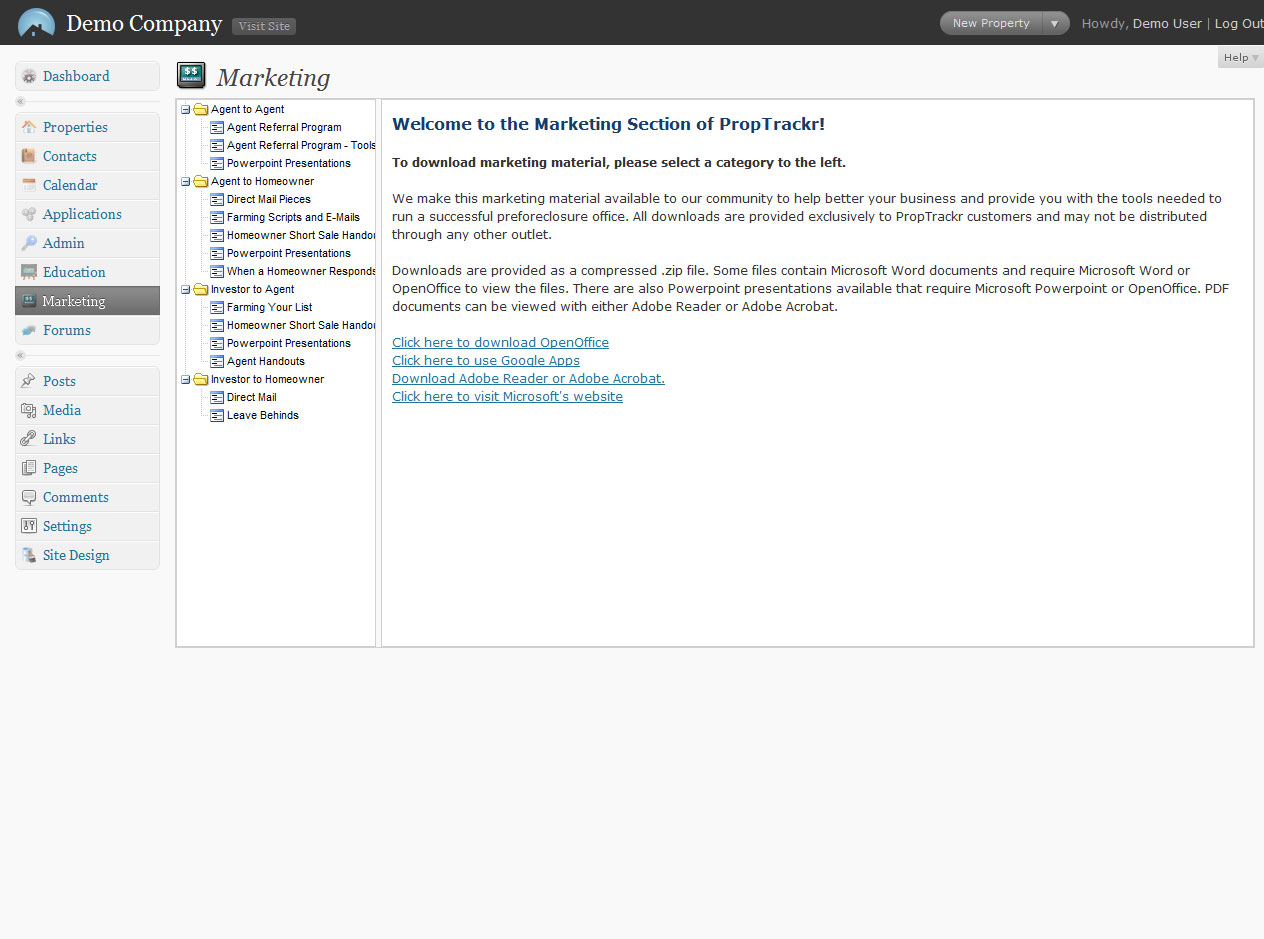Click the Calendar icon in sidebar
This screenshot has height=939, width=1264.
[x=29, y=186]
